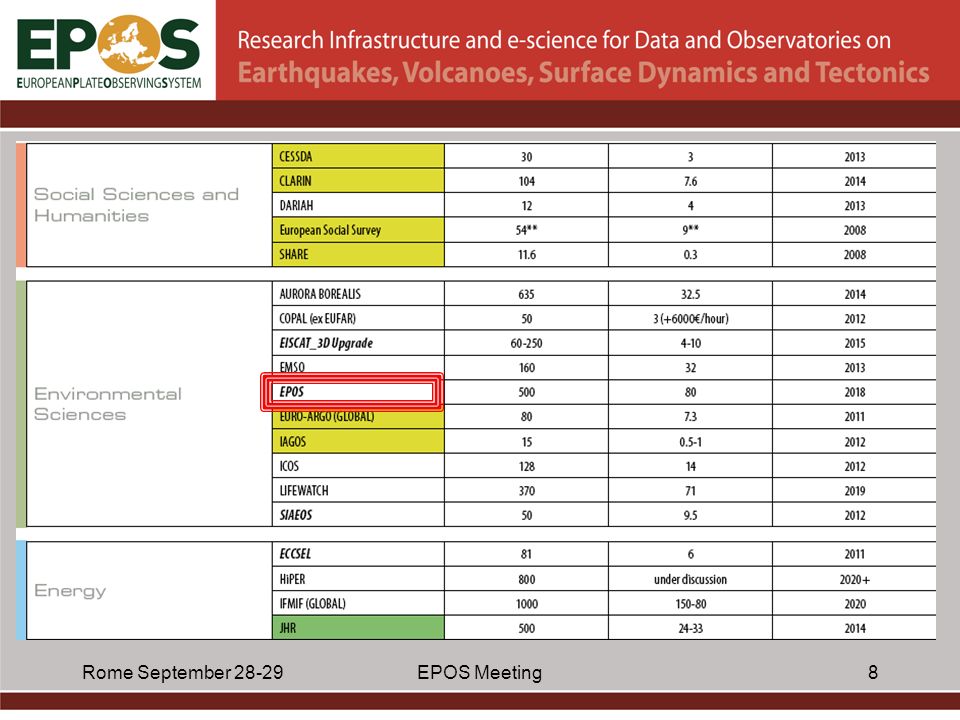Select the 'Environmental Sciences' category label
Screen dimensions: 960x720
108,403
